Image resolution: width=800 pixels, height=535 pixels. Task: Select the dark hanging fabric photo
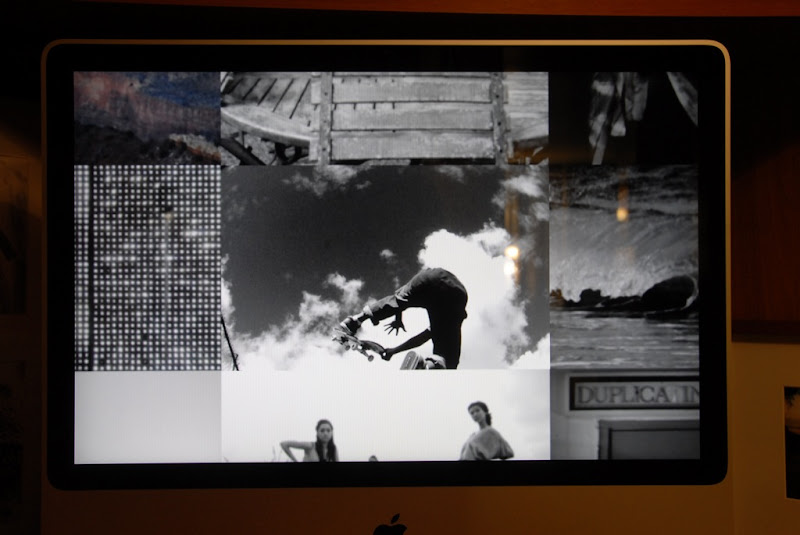(623, 118)
